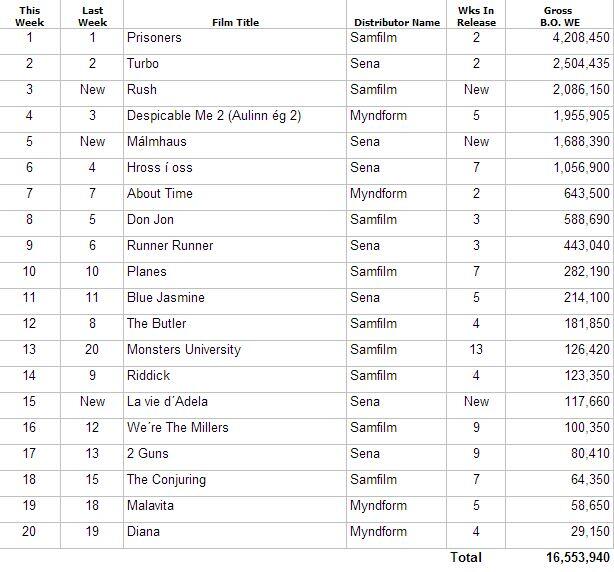Click the La vie d'Adela title
Image resolution: width=614 pixels, height=572 pixels.
167,402
